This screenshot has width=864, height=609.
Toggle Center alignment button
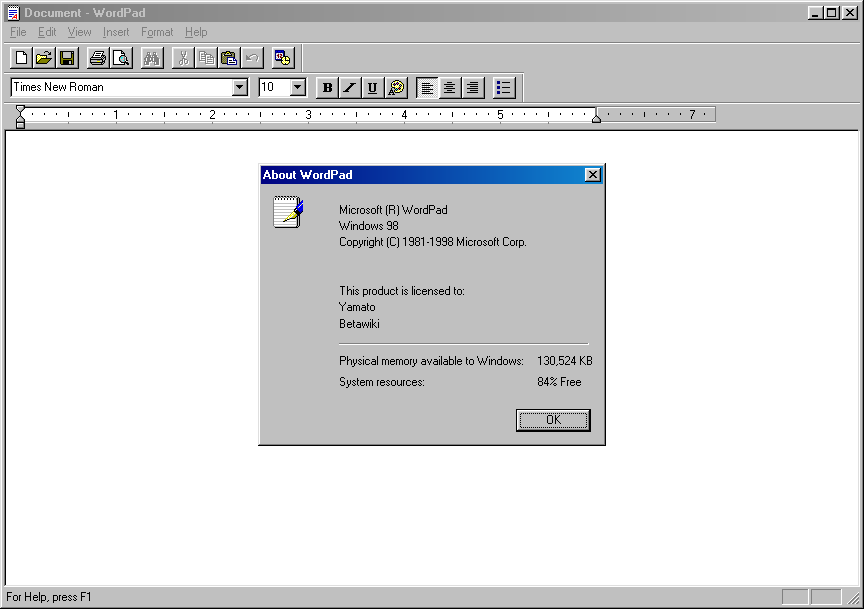[450, 88]
